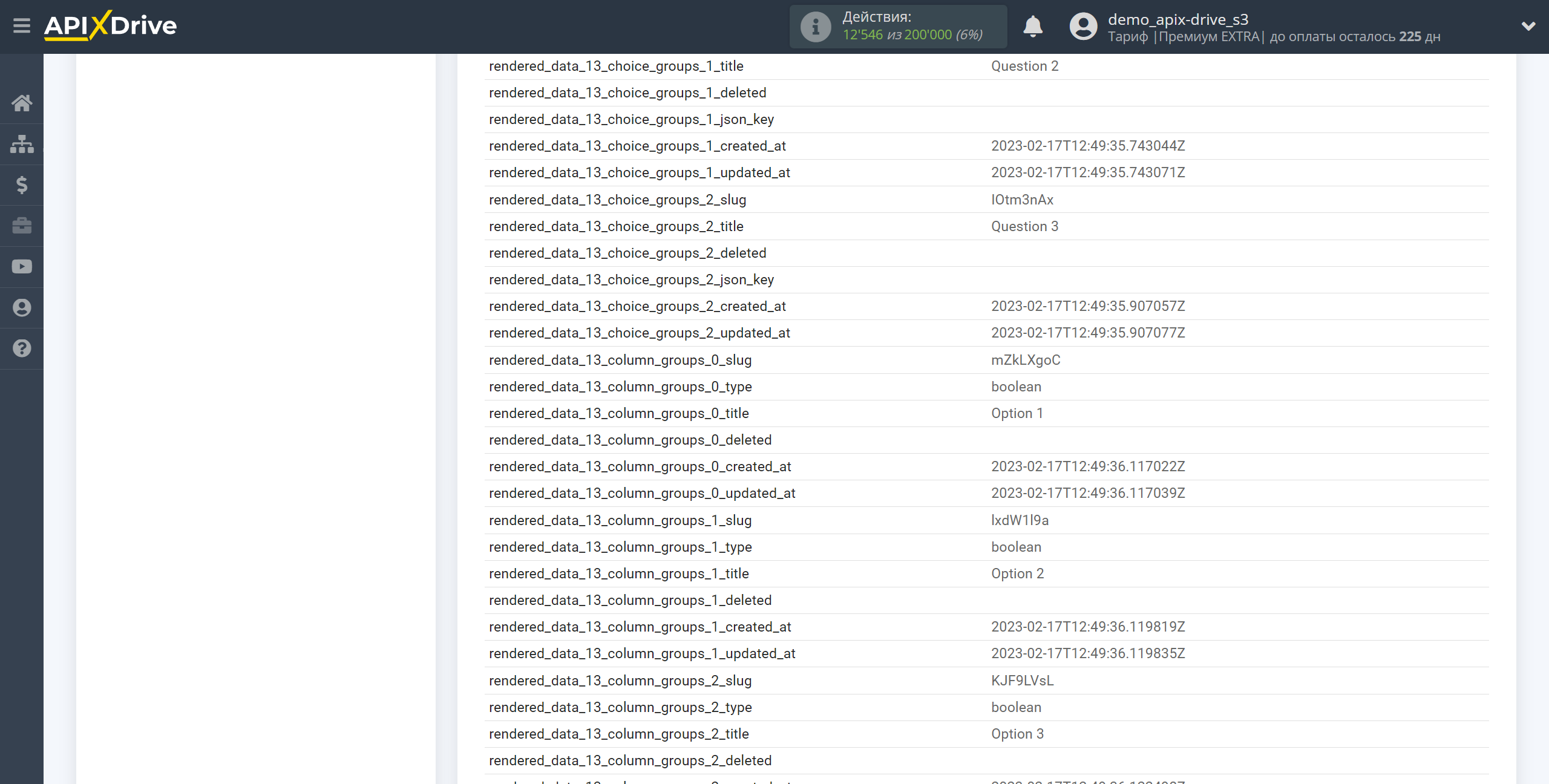The height and width of the screenshot is (784, 1549).
Task: Select the value Option 1
Action: [x=1017, y=413]
